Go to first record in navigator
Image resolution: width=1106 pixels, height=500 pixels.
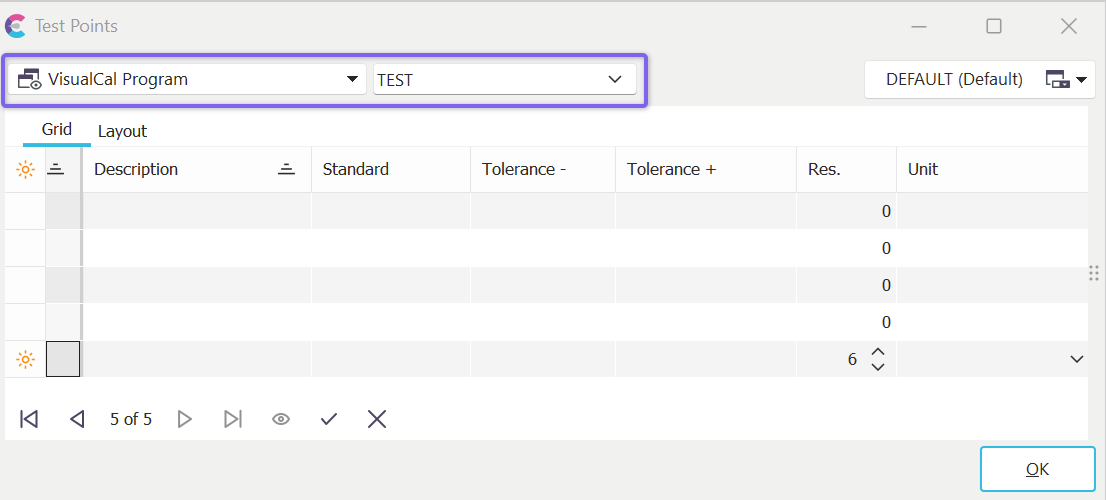tap(29, 419)
